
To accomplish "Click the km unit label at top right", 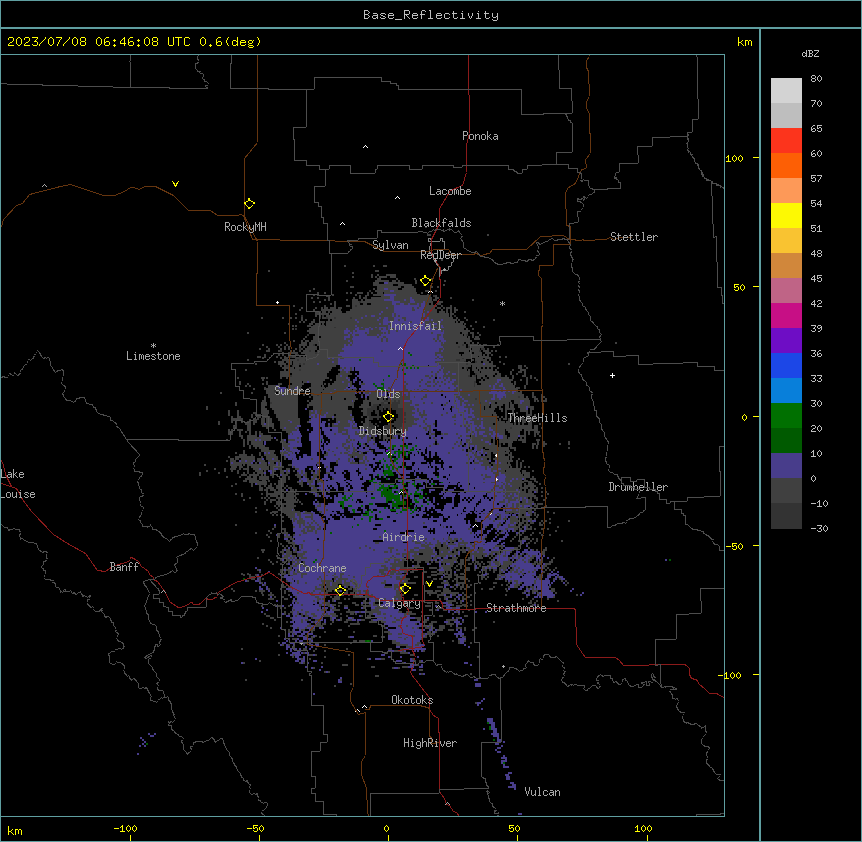I will pos(744,42).
